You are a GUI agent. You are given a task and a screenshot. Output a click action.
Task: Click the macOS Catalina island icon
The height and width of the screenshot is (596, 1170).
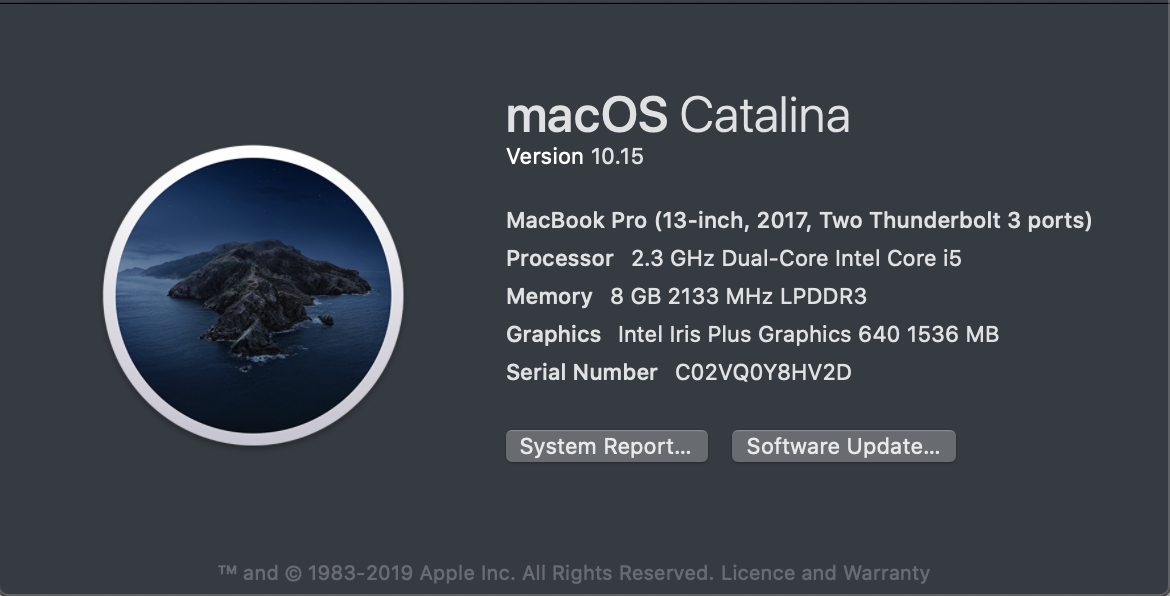(253, 296)
